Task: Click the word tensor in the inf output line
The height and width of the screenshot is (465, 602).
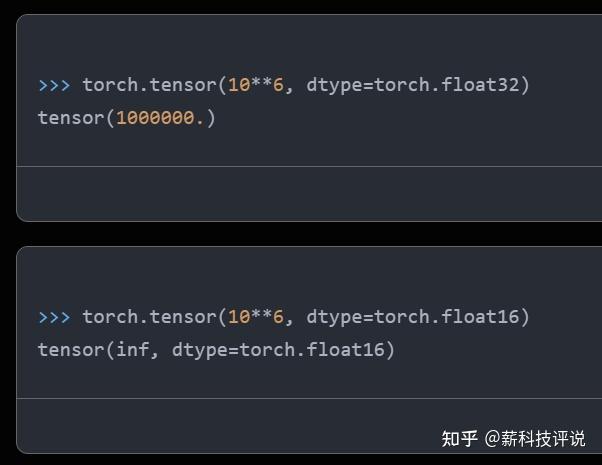Action: (x=71, y=350)
